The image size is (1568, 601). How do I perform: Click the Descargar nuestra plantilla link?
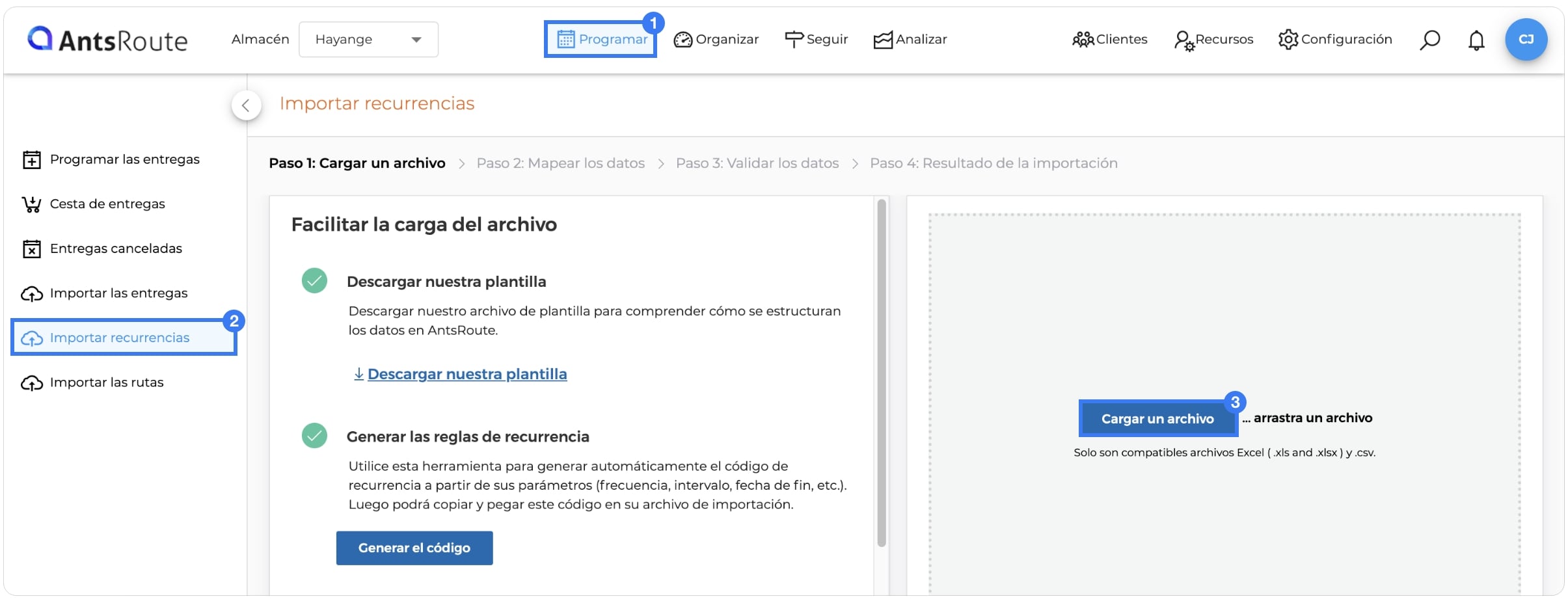(x=467, y=374)
